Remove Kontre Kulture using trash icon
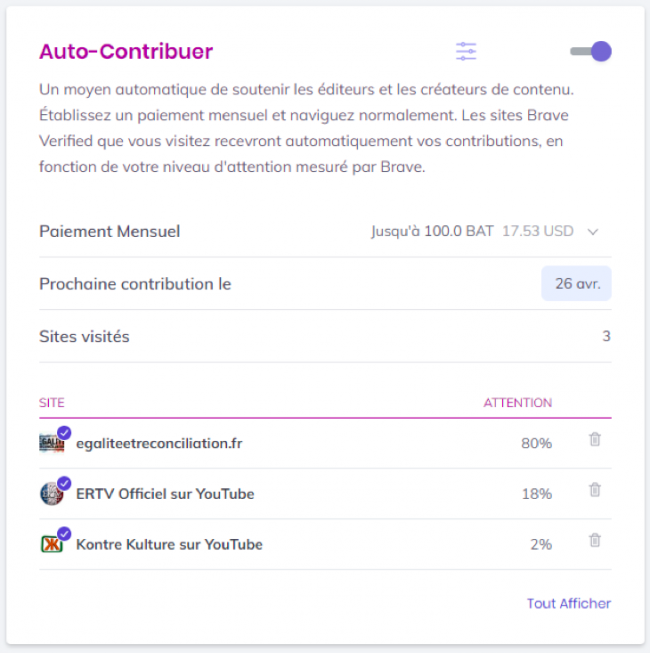This screenshot has width=650, height=653. 595,541
